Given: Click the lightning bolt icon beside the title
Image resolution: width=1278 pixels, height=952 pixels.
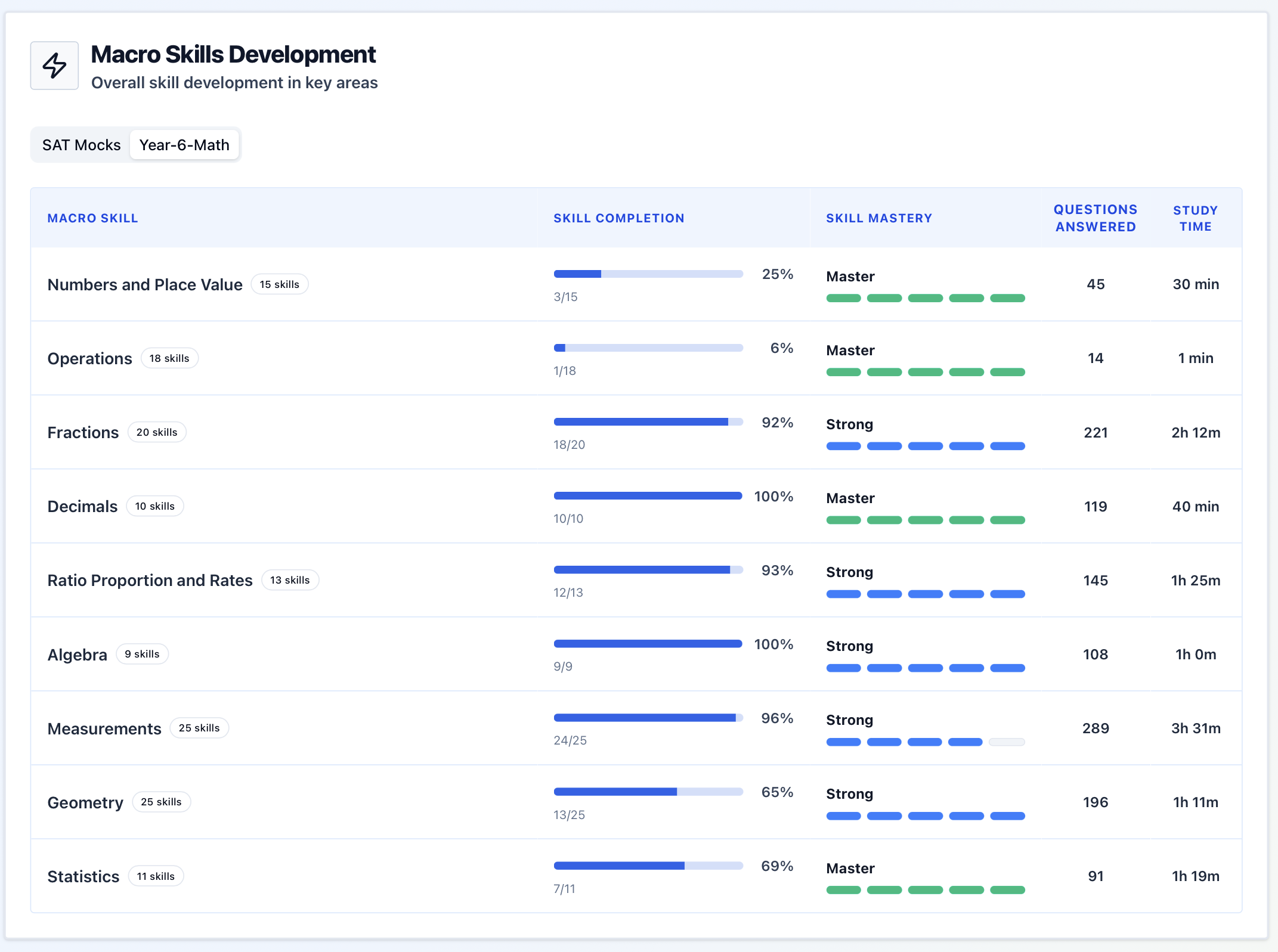Looking at the screenshot, I should 54,66.
